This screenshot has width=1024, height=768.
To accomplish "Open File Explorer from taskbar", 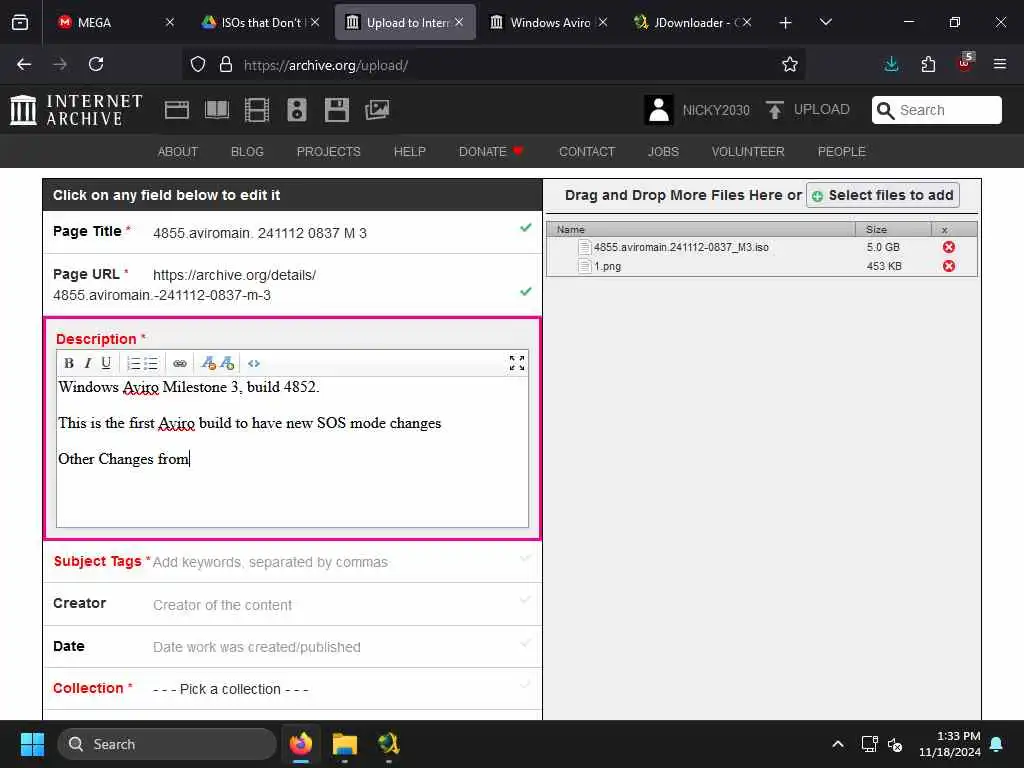I will pos(344,744).
